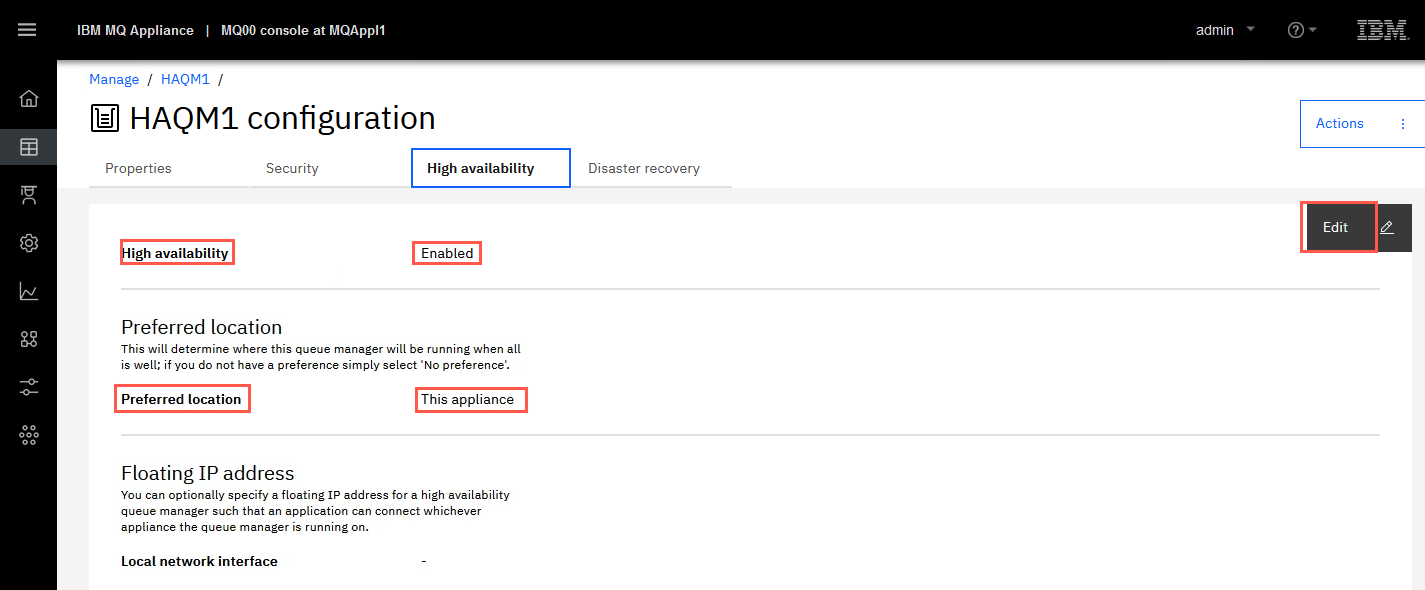Click the help question mark icon

coord(1296,30)
